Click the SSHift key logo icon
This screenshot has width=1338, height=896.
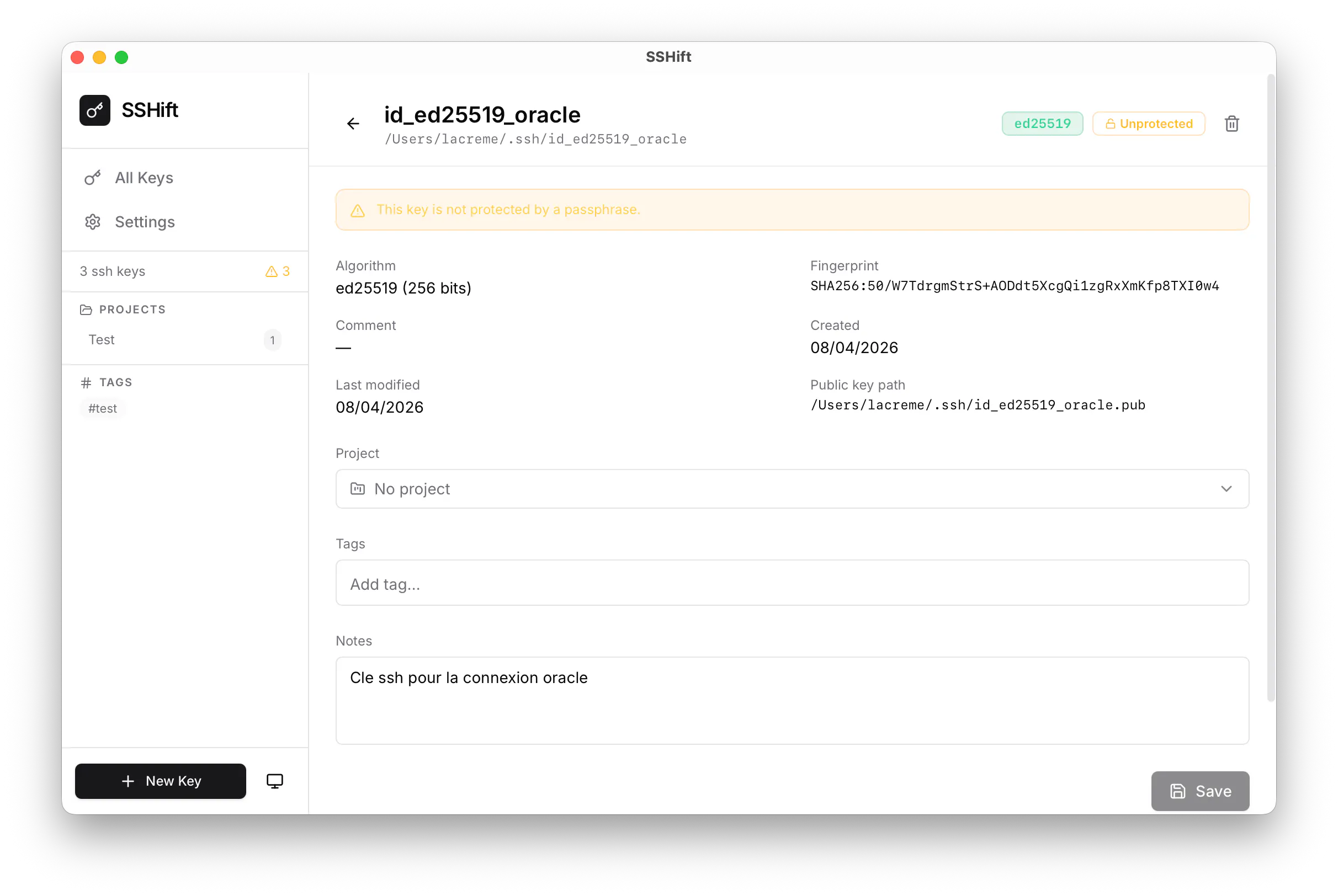coord(95,110)
